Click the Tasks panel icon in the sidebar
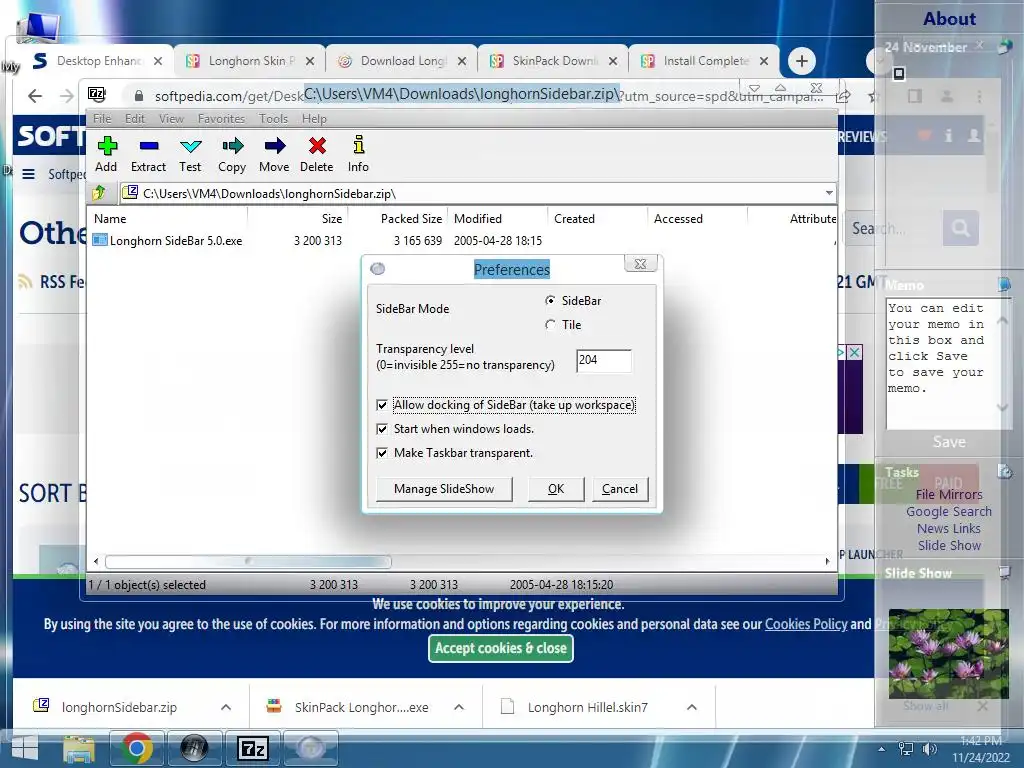This screenshot has height=768, width=1024. [1004, 471]
